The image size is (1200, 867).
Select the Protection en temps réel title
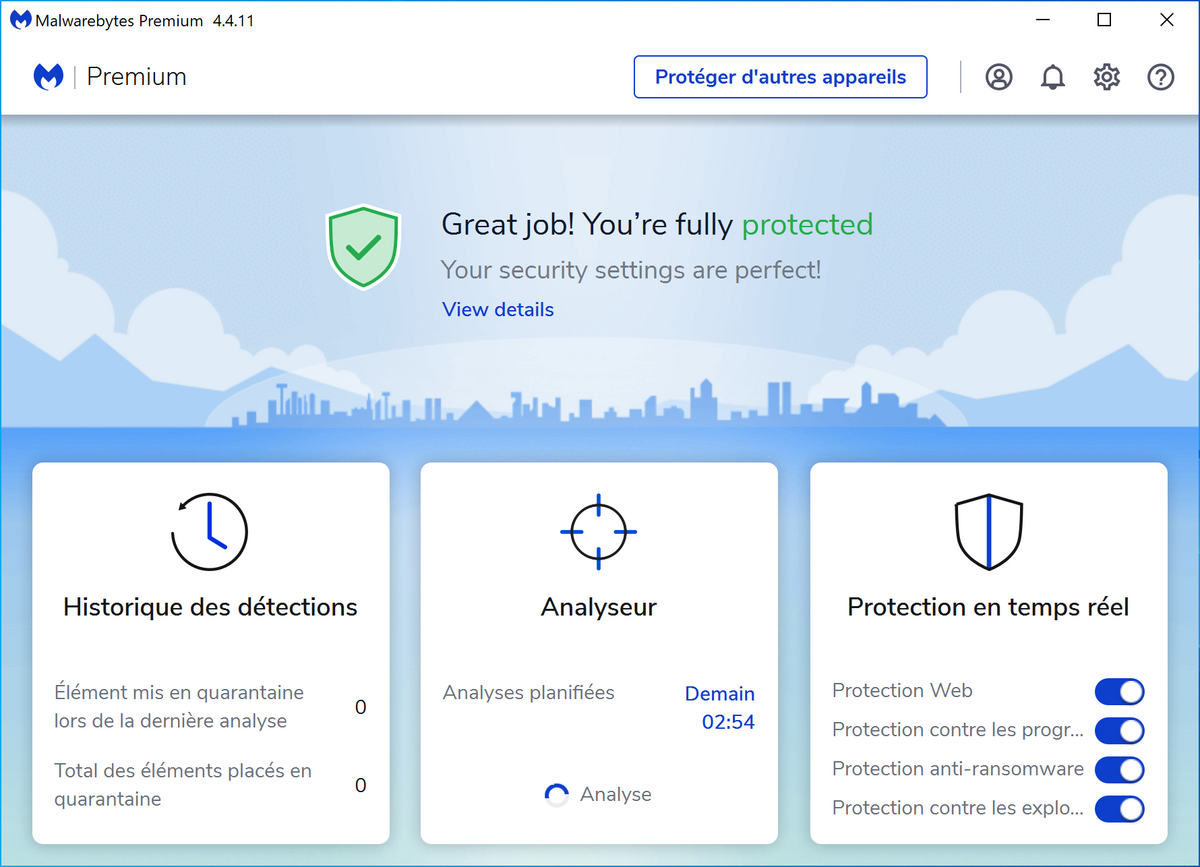tap(988, 607)
